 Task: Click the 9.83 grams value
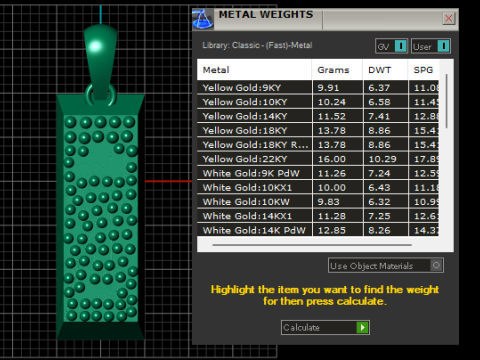click(328, 202)
